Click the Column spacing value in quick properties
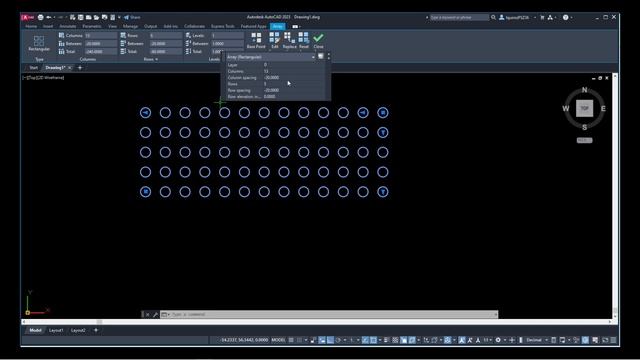 click(271, 78)
